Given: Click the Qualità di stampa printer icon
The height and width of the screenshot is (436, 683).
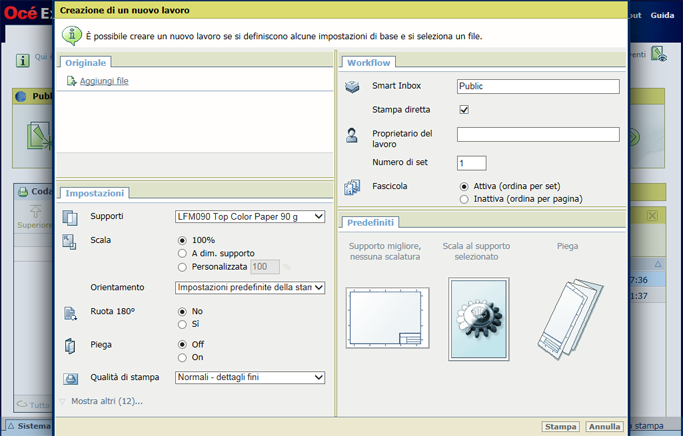Looking at the screenshot, I should click(71, 379).
